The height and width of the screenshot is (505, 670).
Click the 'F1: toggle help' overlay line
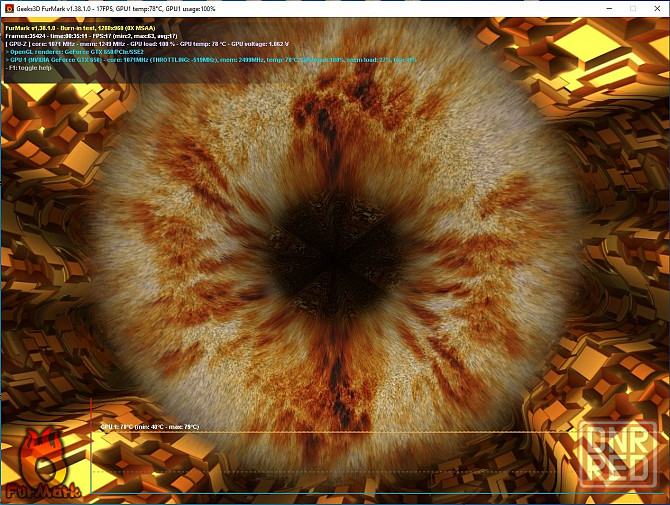(x=32, y=68)
